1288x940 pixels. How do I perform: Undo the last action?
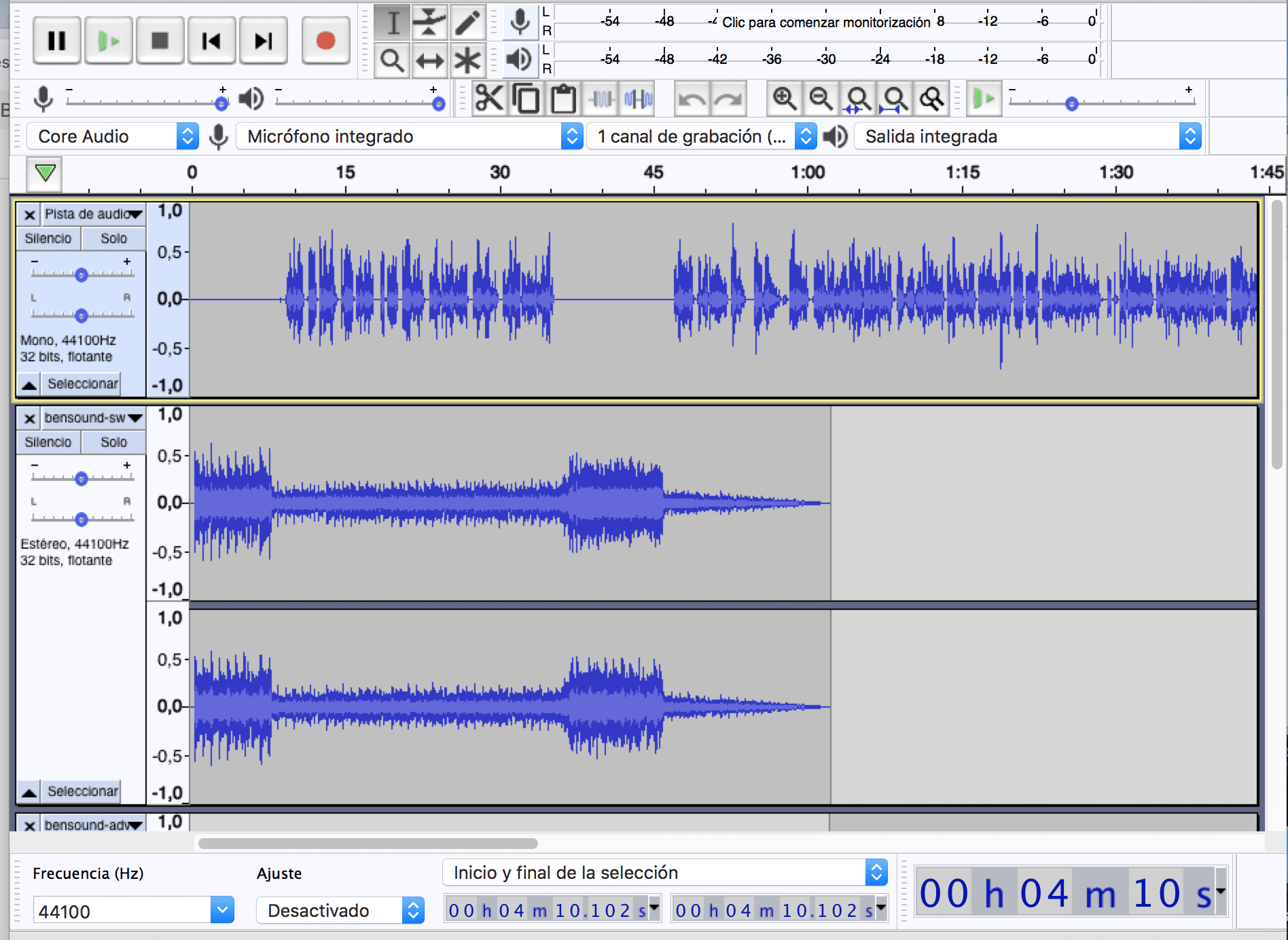(x=692, y=99)
